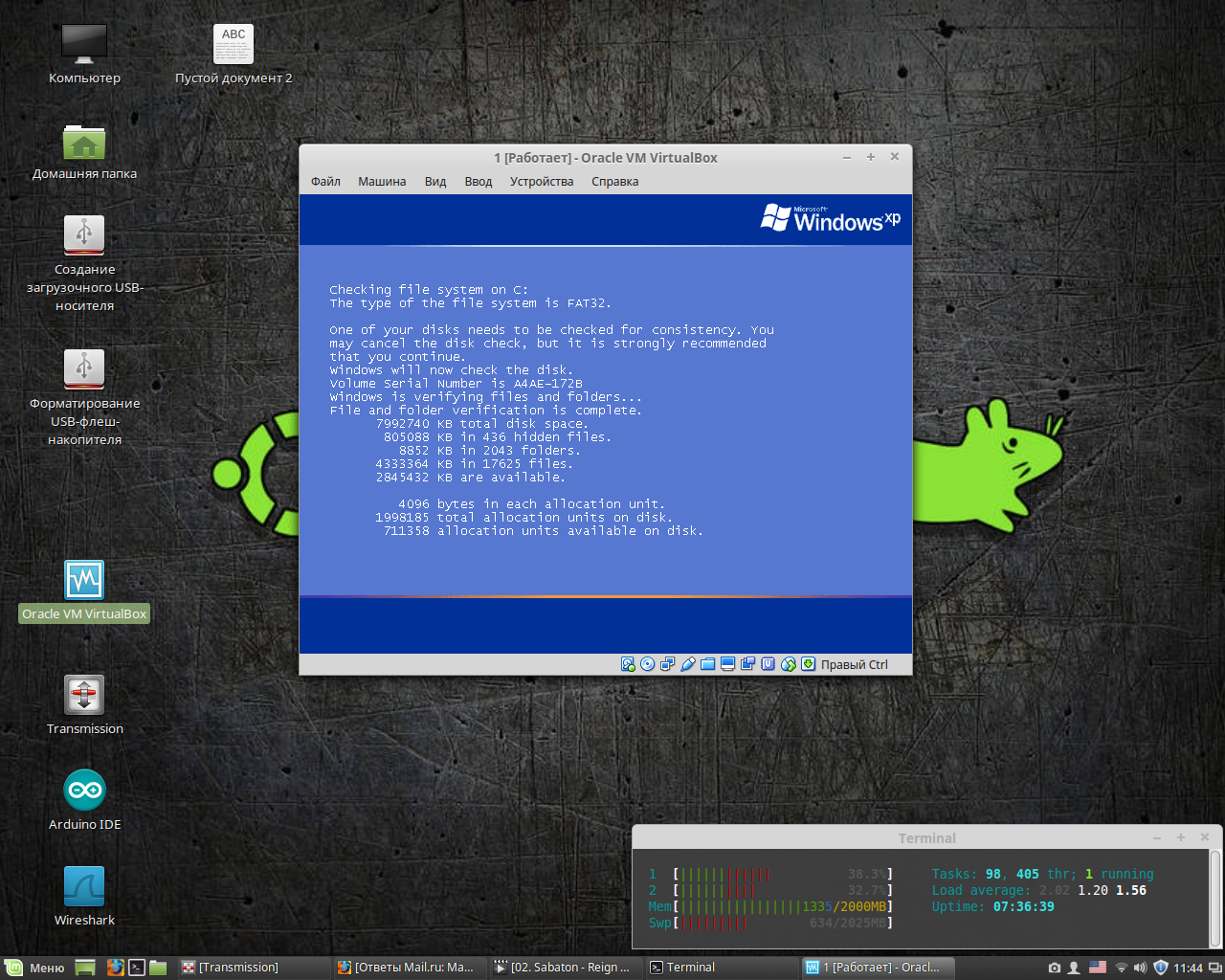Viewport: 1225px width, 980px height.
Task: Open the Файл menu in VirtualBox
Action: click(325, 182)
